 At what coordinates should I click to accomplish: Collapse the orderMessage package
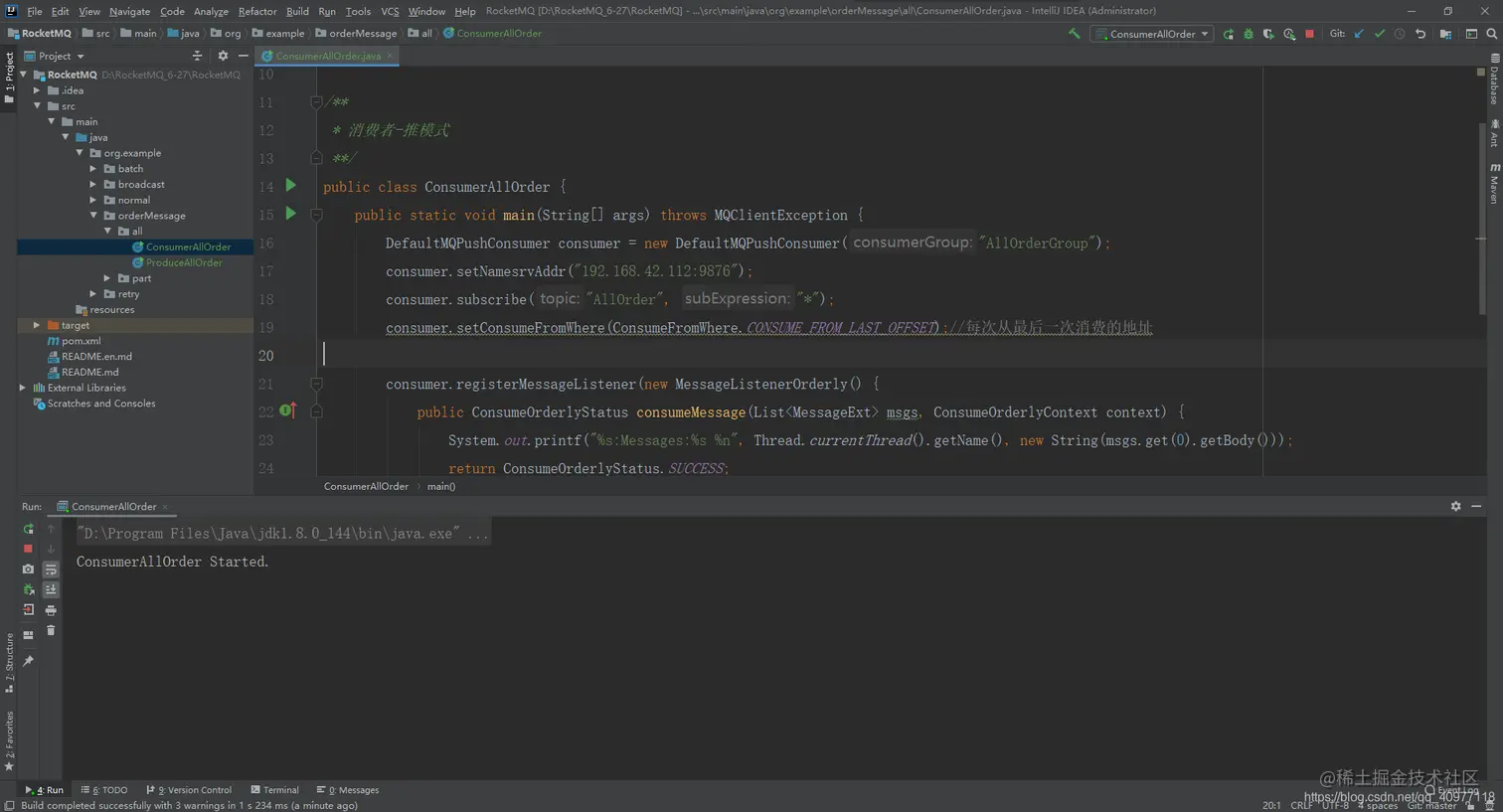93,216
